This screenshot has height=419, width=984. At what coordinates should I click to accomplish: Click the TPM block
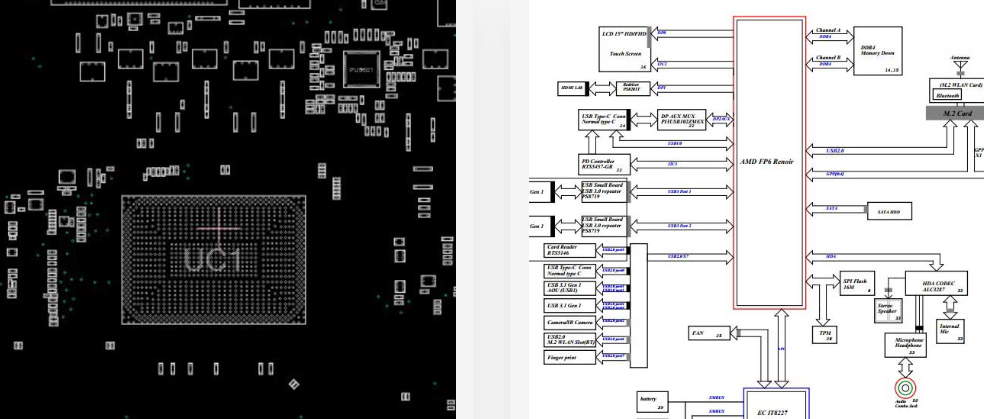[x=825, y=336]
